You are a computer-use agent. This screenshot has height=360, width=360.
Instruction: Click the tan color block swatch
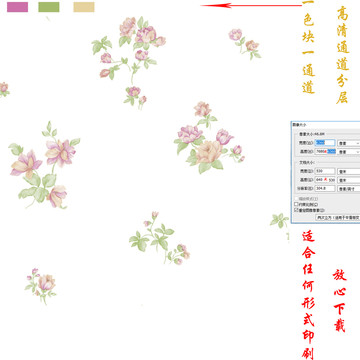[84, 7]
